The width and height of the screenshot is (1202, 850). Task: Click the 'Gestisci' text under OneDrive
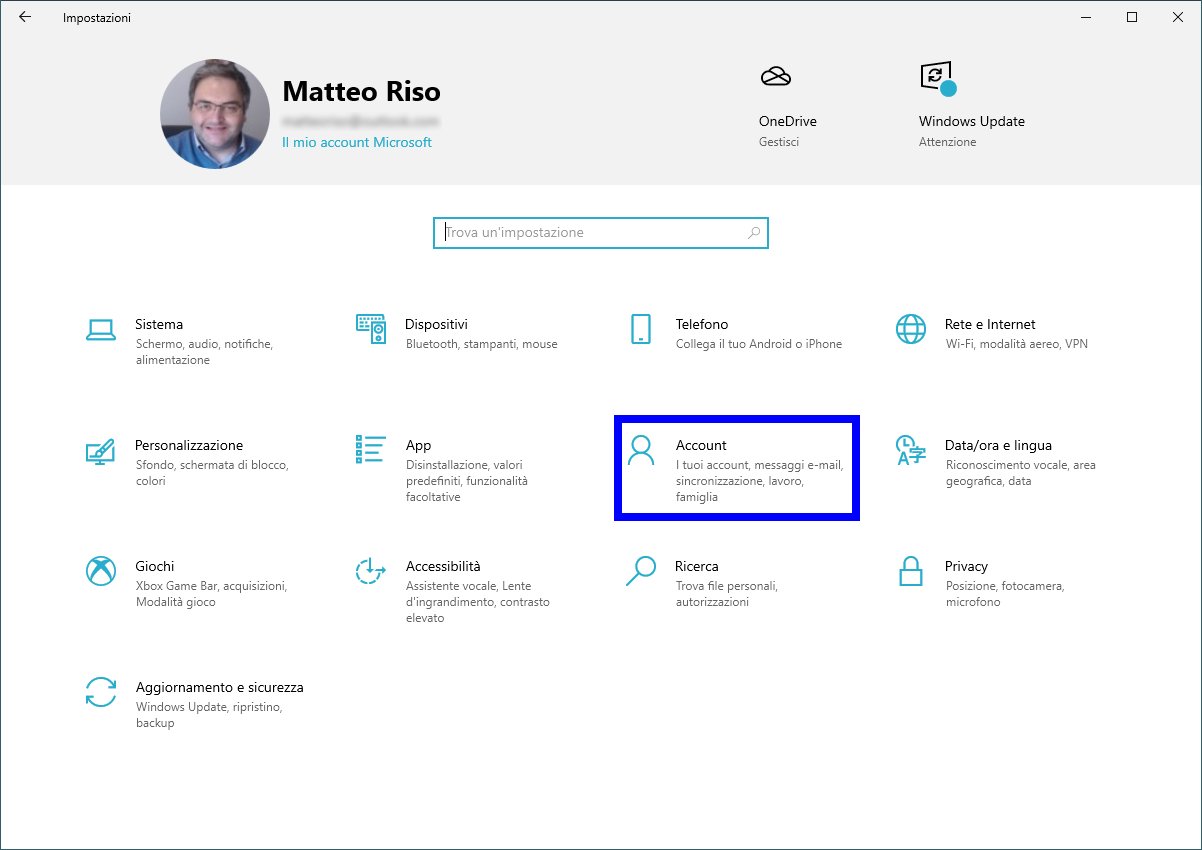click(x=779, y=142)
